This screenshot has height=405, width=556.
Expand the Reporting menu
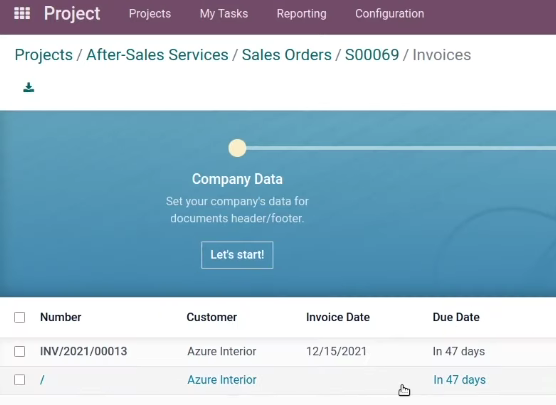point(301,13)
